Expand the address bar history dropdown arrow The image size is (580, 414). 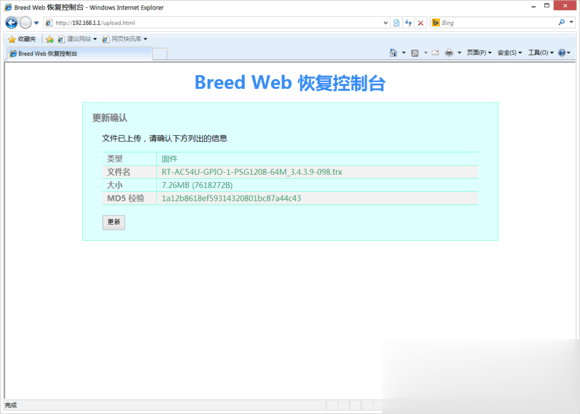tap(385, 23)
